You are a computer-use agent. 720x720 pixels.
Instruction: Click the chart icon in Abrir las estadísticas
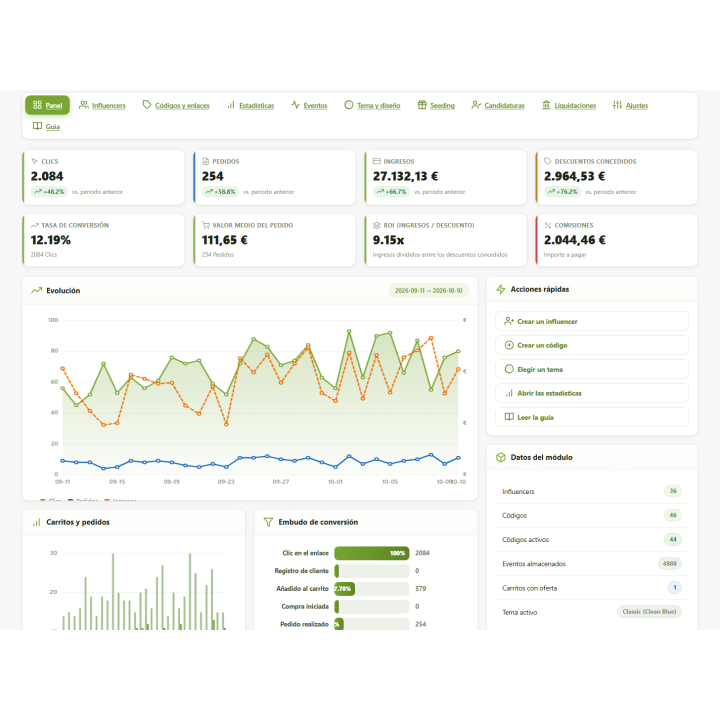tap(509, 393)
